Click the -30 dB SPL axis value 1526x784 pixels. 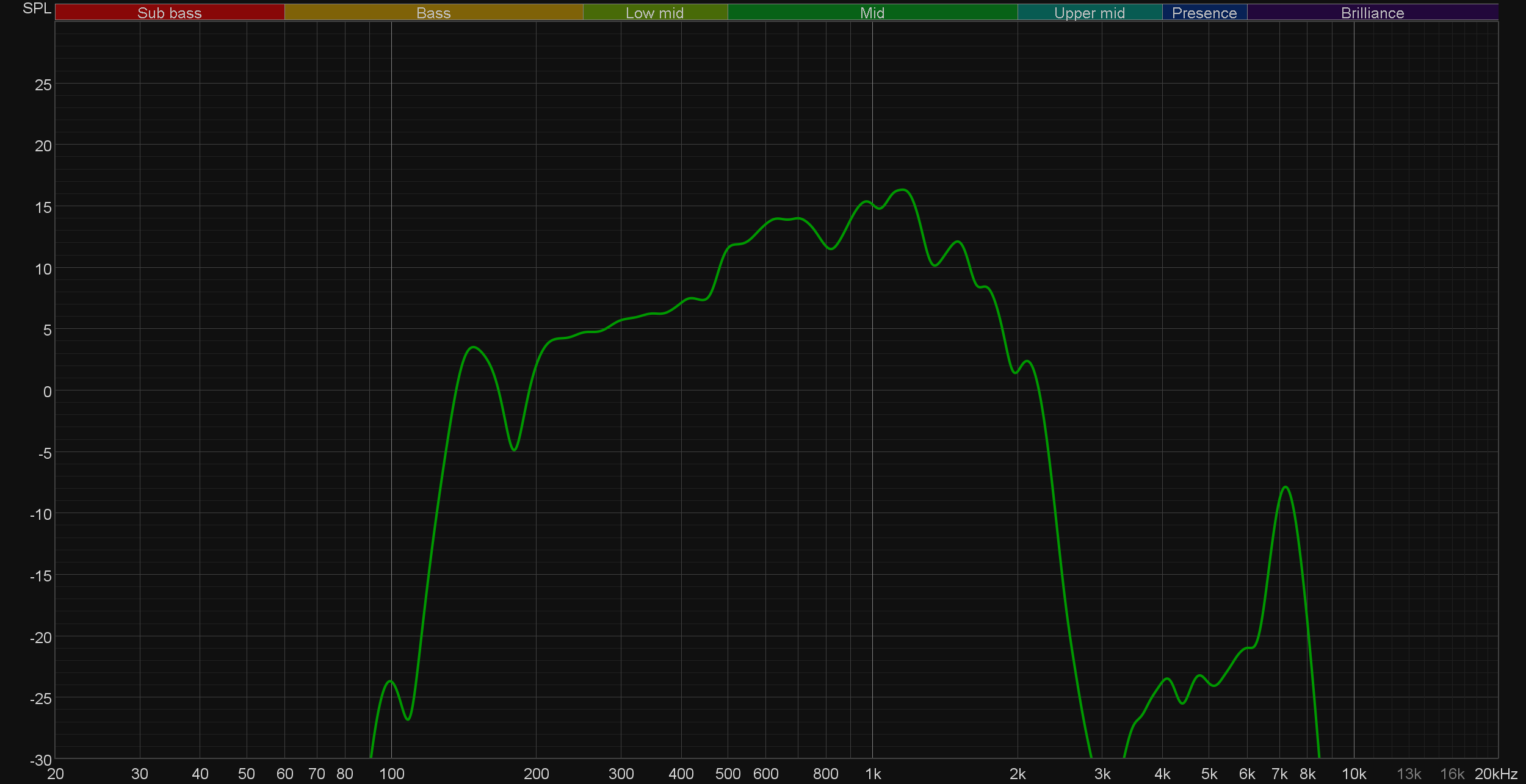(41, 760)
